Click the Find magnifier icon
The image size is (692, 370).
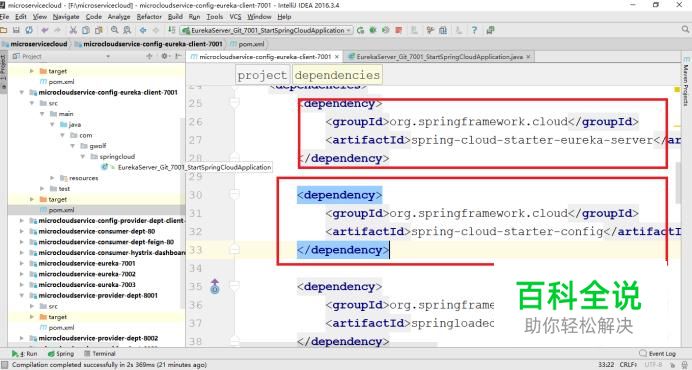(x=115, y=30)
